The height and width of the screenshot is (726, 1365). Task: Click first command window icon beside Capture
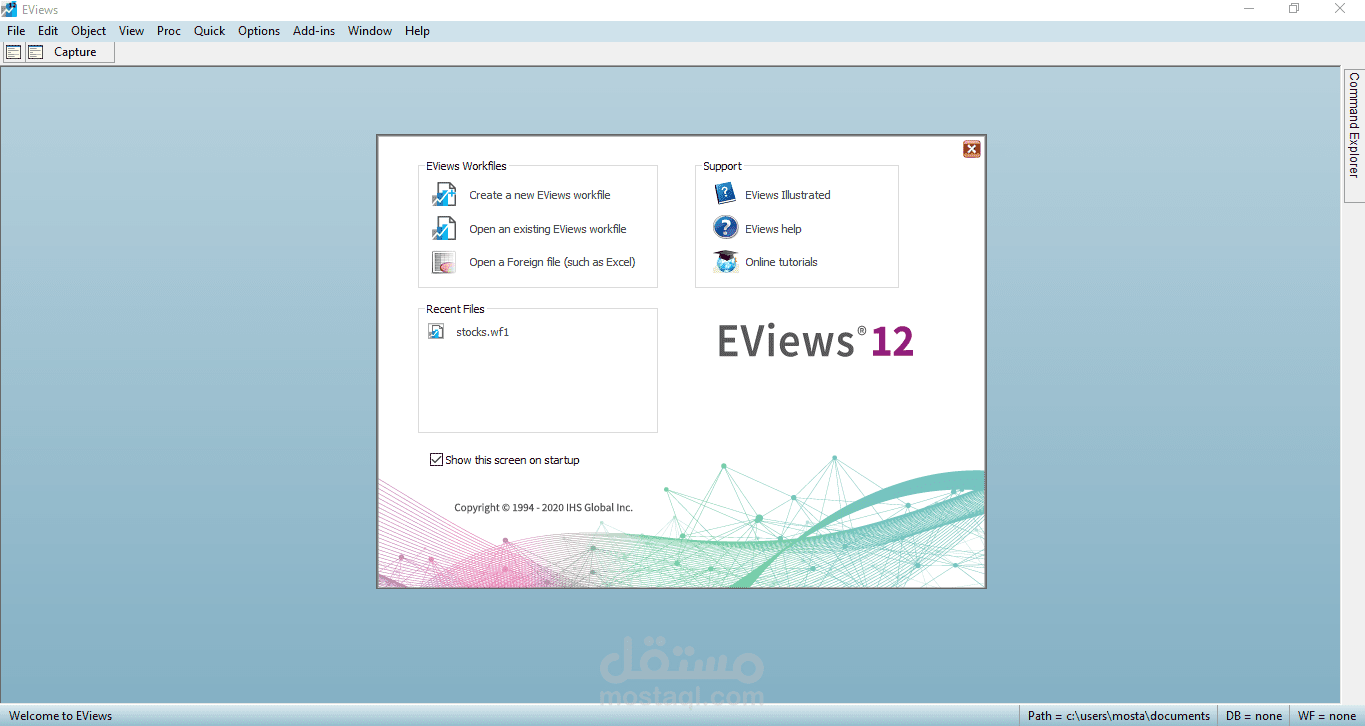pos(14,52)
